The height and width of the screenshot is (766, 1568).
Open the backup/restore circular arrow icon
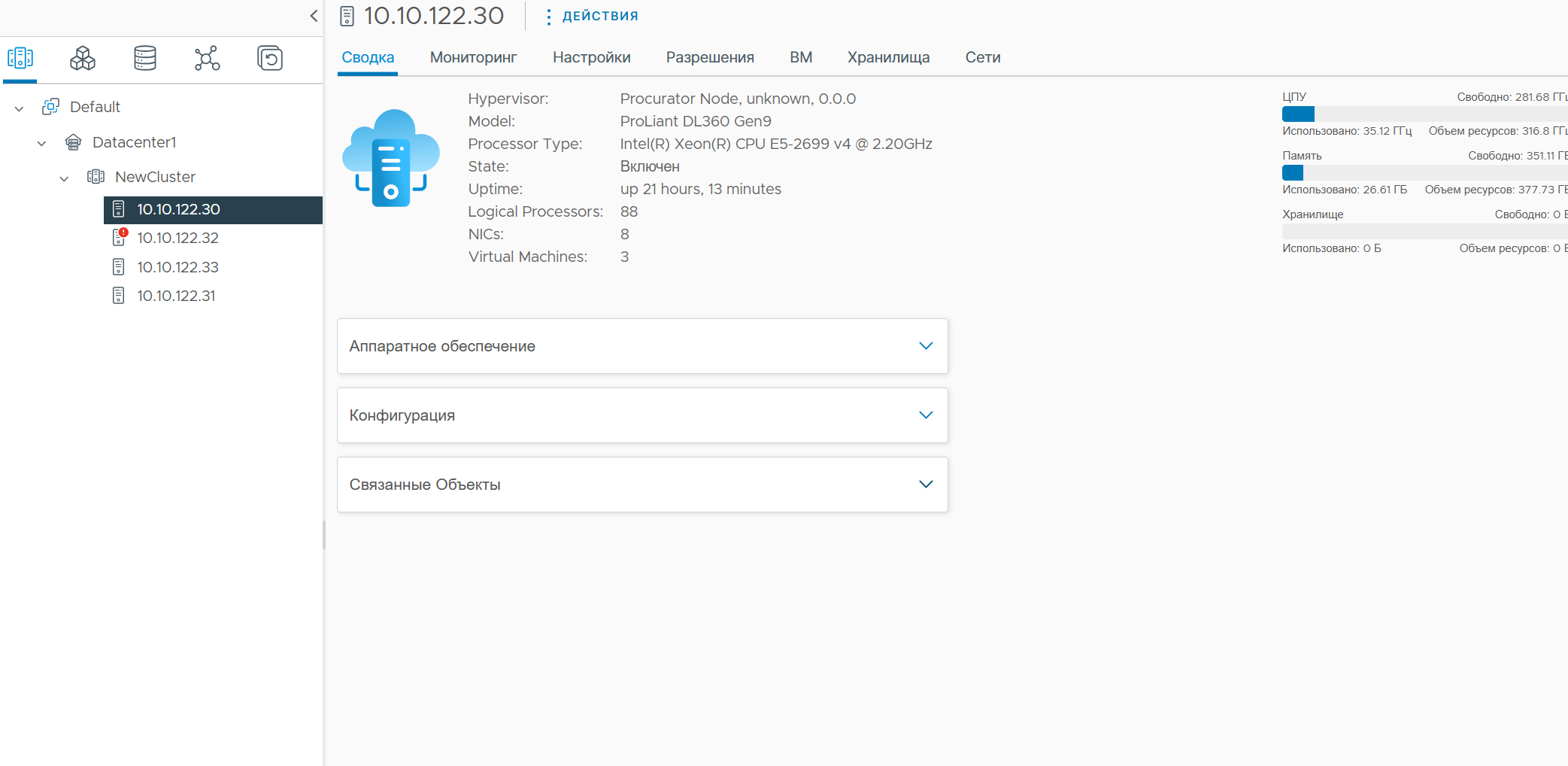[270, 58]
